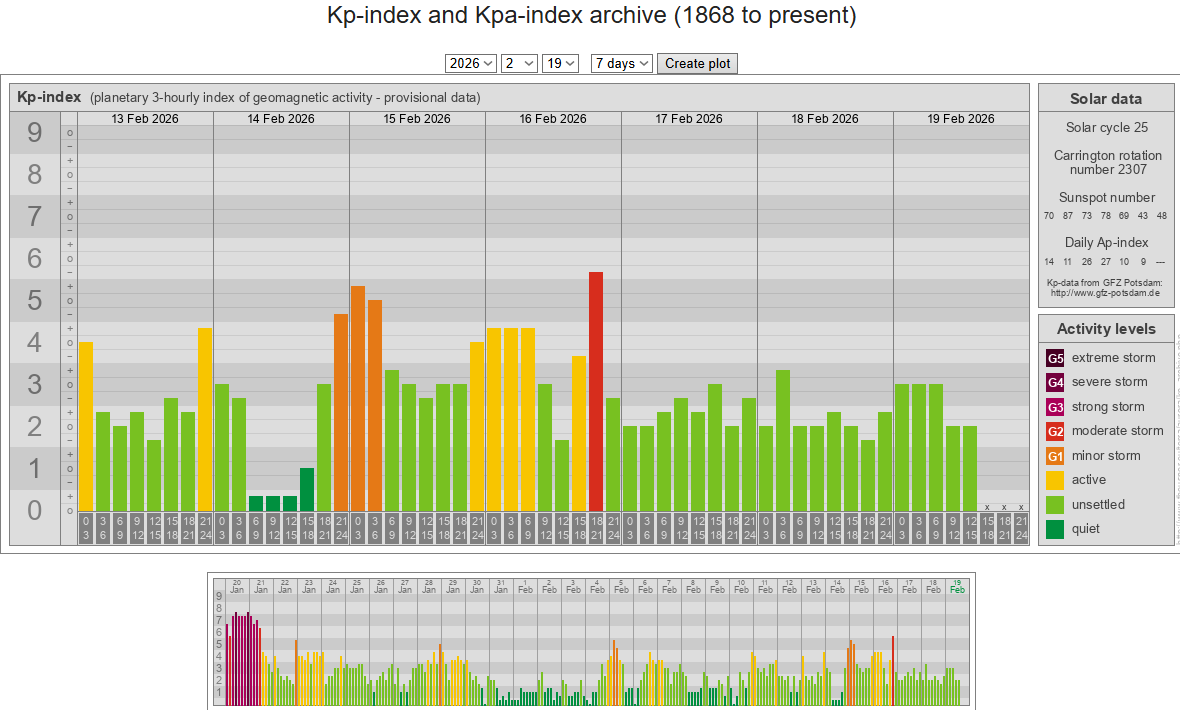Open the day dropdown showing 19

(x=560, y=63)
